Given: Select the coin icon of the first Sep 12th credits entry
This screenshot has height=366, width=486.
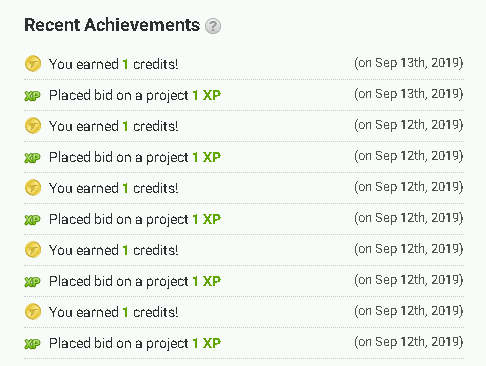Looking at the screenshot, I should pyautogui.click(x=33, y=126).
